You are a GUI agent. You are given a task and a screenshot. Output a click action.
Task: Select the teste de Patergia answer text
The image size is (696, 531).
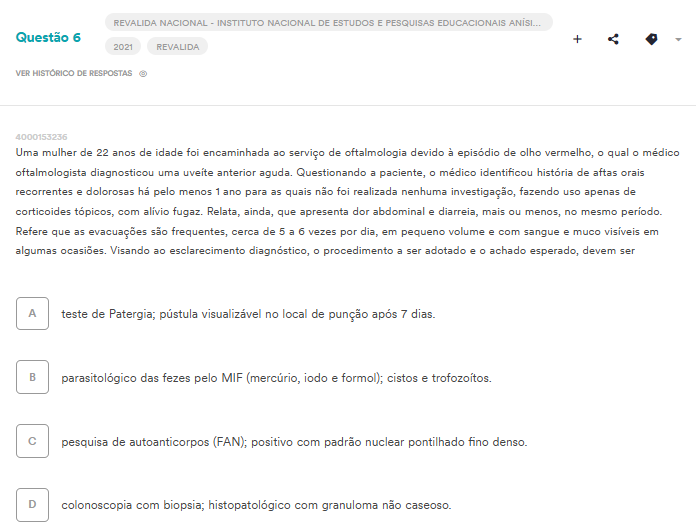tap(248, 314)
